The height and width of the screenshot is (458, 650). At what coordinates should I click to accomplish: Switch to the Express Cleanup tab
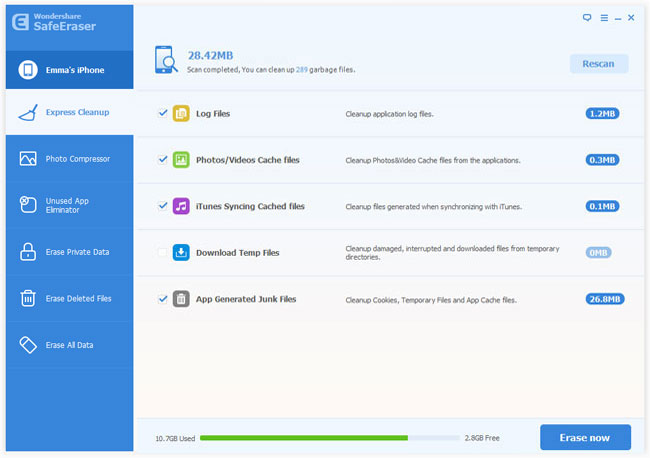coord(70,112)
